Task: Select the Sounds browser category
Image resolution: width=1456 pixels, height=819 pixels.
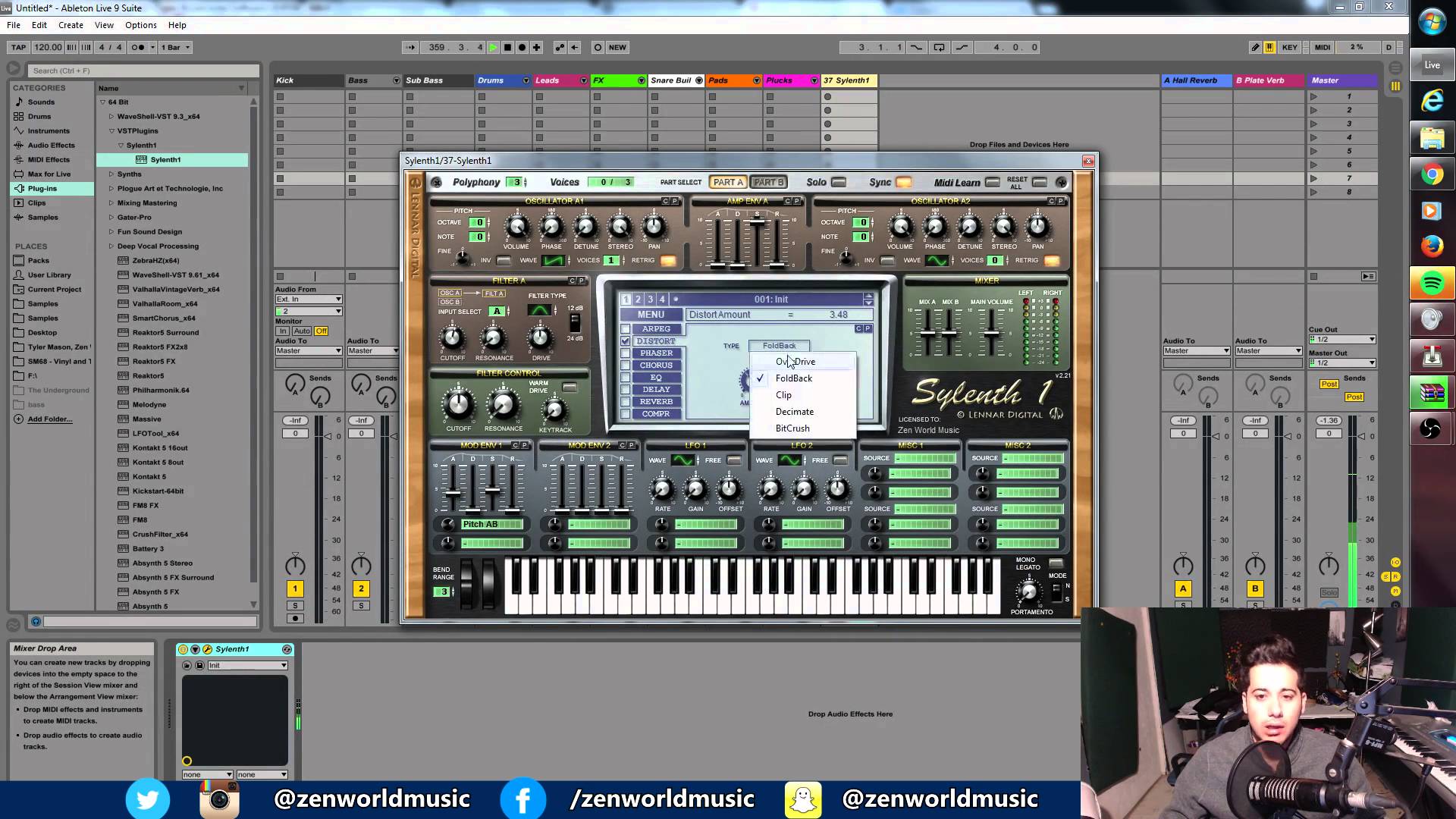Action: click(41, 102)
